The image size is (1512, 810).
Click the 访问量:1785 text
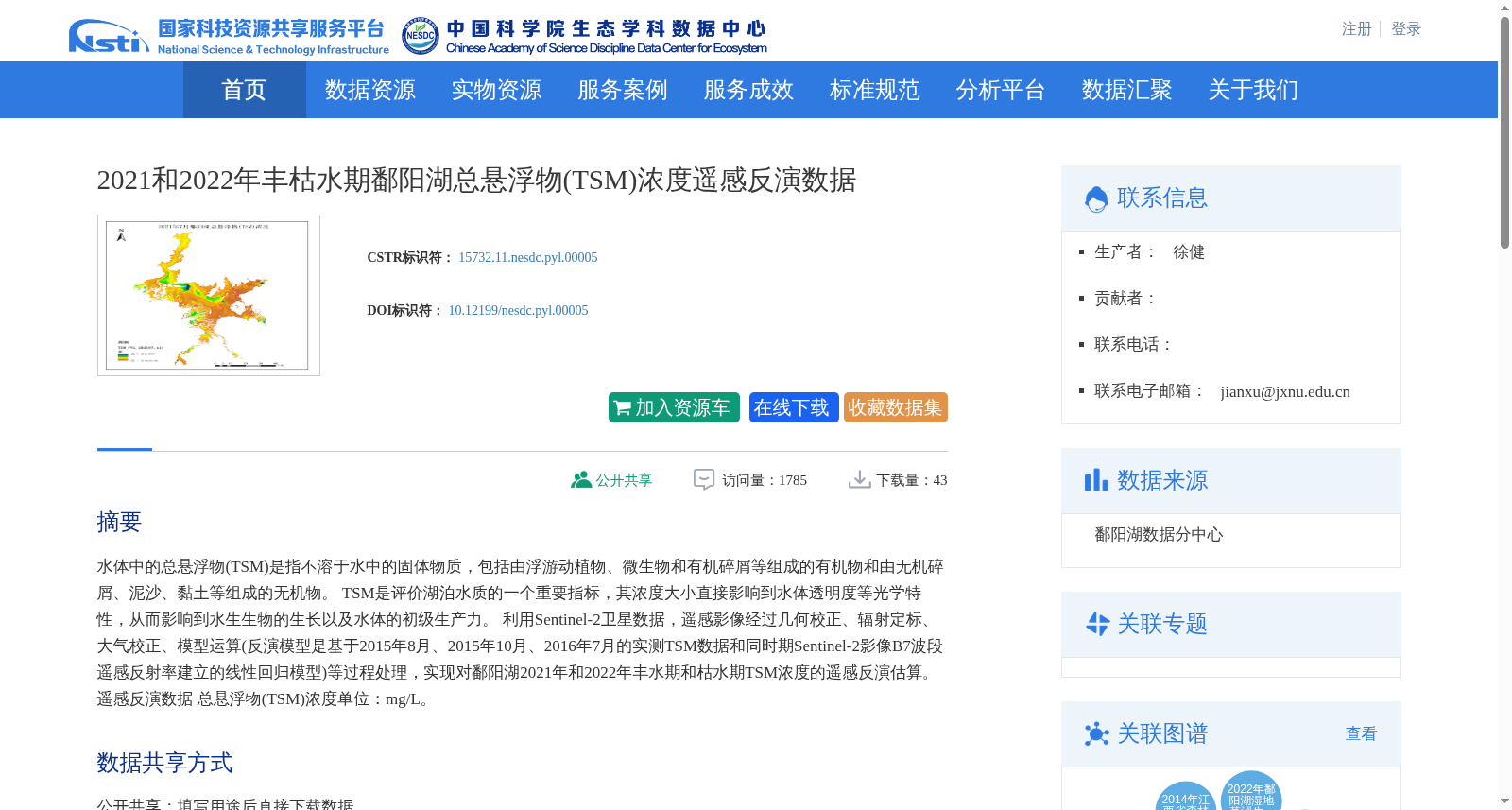click(765, 480)
